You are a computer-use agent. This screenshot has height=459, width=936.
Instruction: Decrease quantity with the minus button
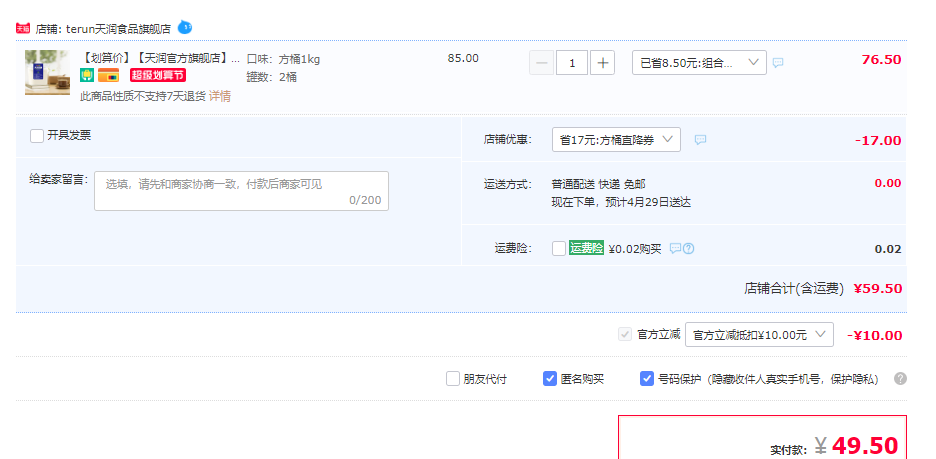[541, 63]
